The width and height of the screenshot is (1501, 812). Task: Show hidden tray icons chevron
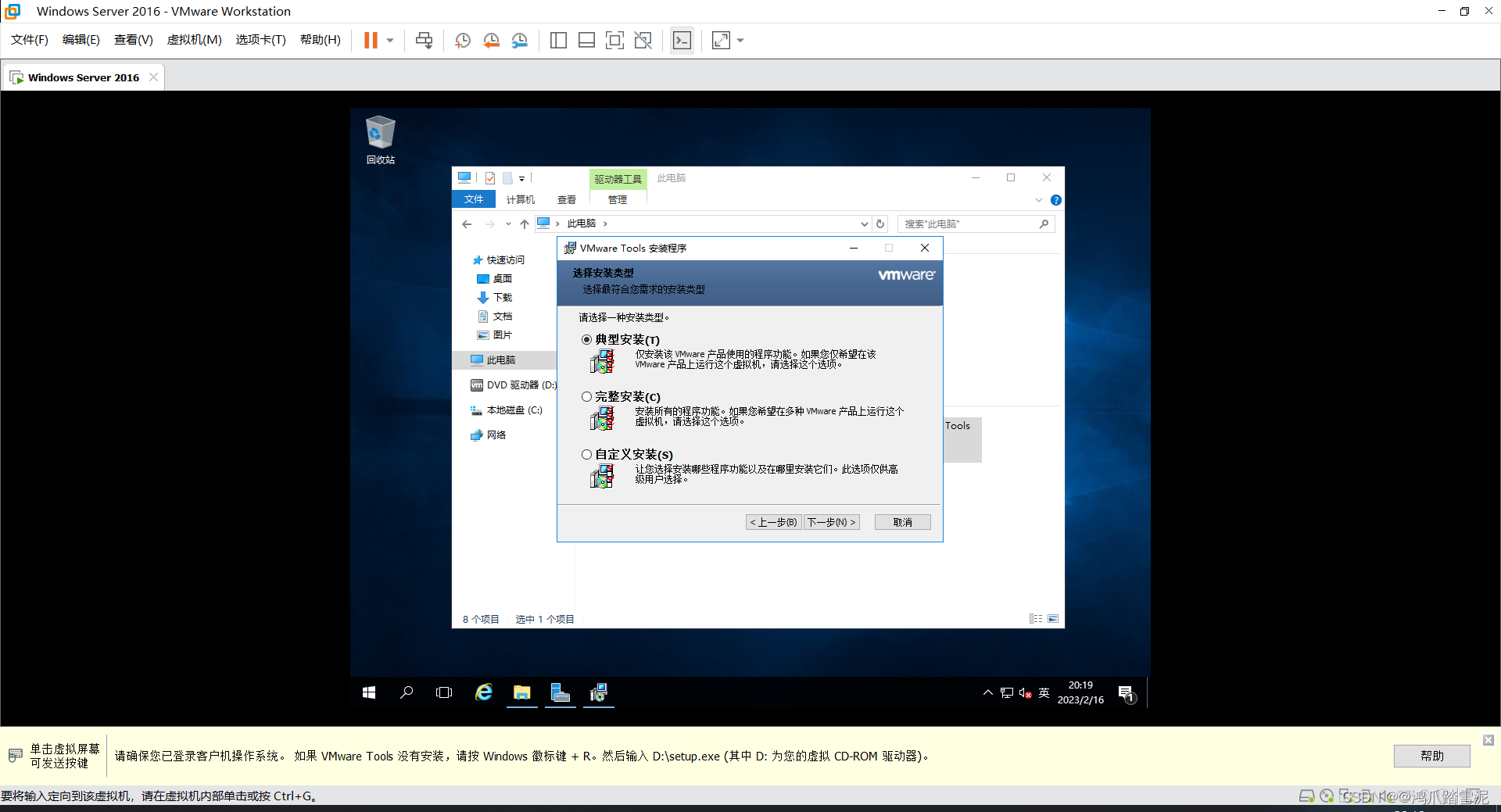click(x=988, y=692)
